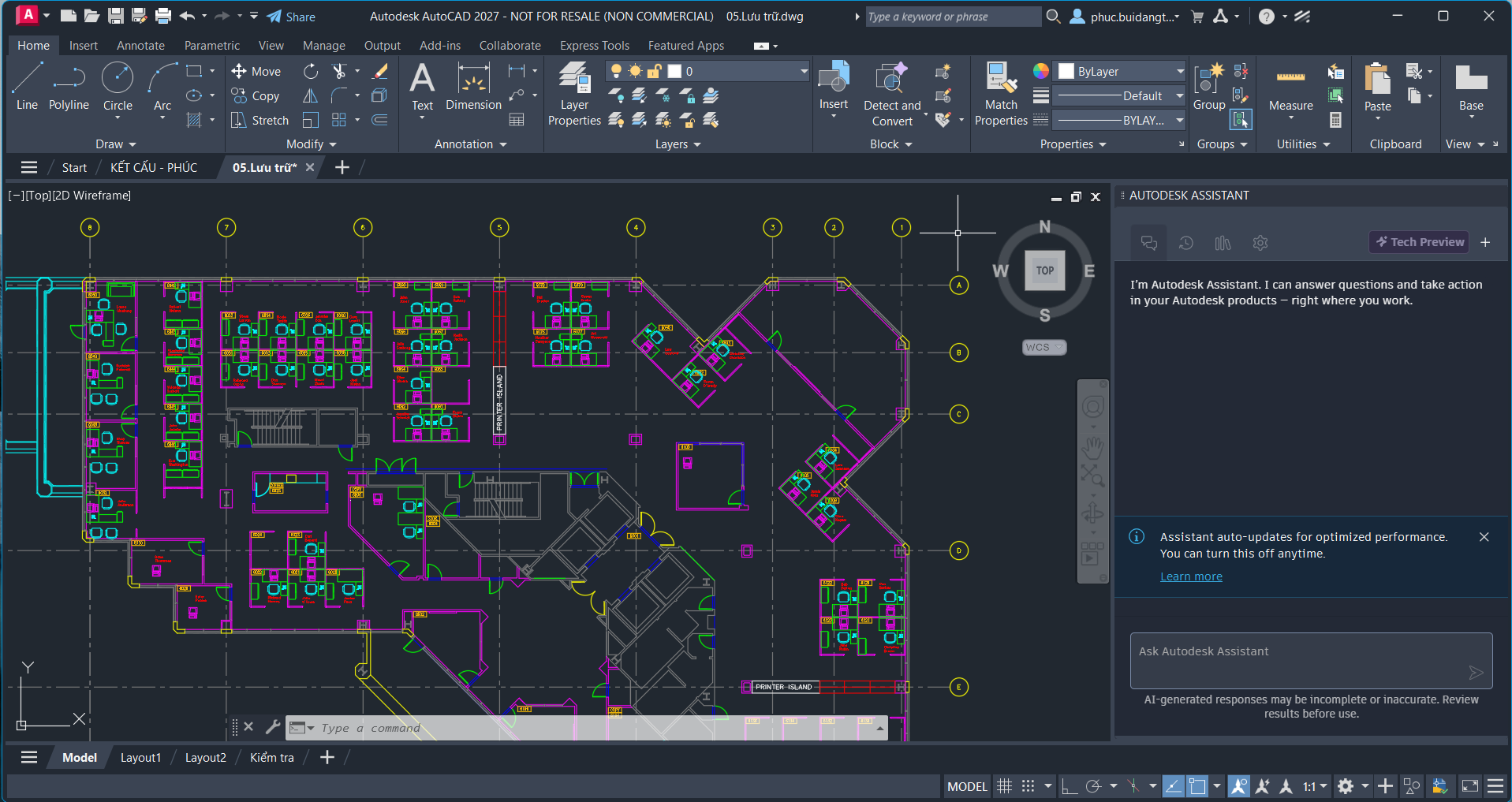Toggle polar tracking in status bar

[1093, 786]
